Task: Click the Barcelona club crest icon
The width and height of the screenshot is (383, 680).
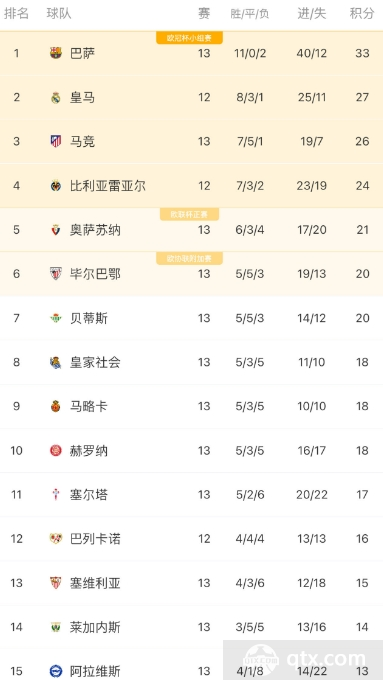Action: click(x=56, y=53)
